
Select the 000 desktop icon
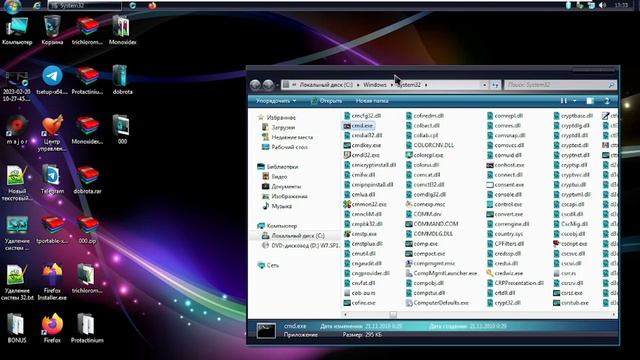tap(122, 130)
